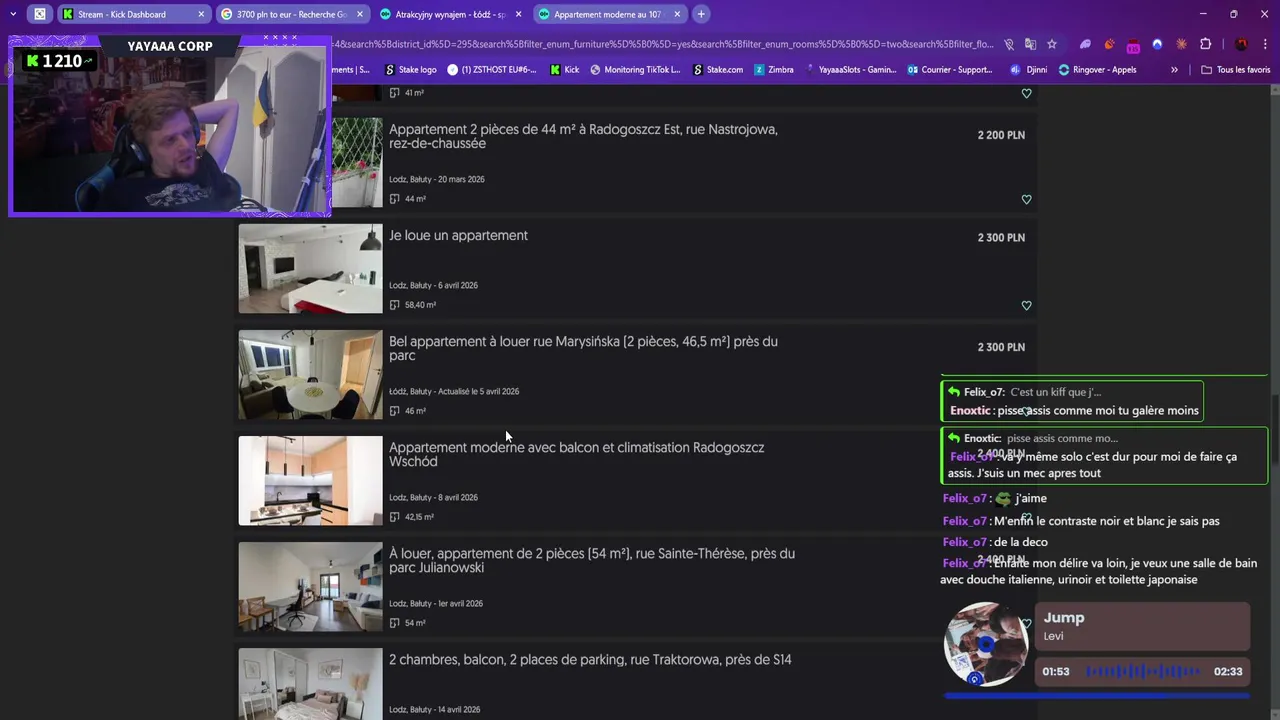Open the 'Ringover - Appels' bookmark
This screenshot has height=720, width=1280.
(x=1097, y=70)
